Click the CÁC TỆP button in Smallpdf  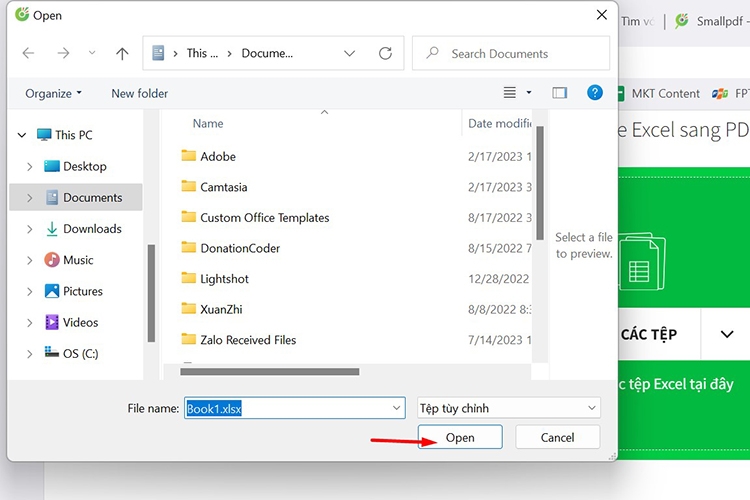click(x=649, y=334)
